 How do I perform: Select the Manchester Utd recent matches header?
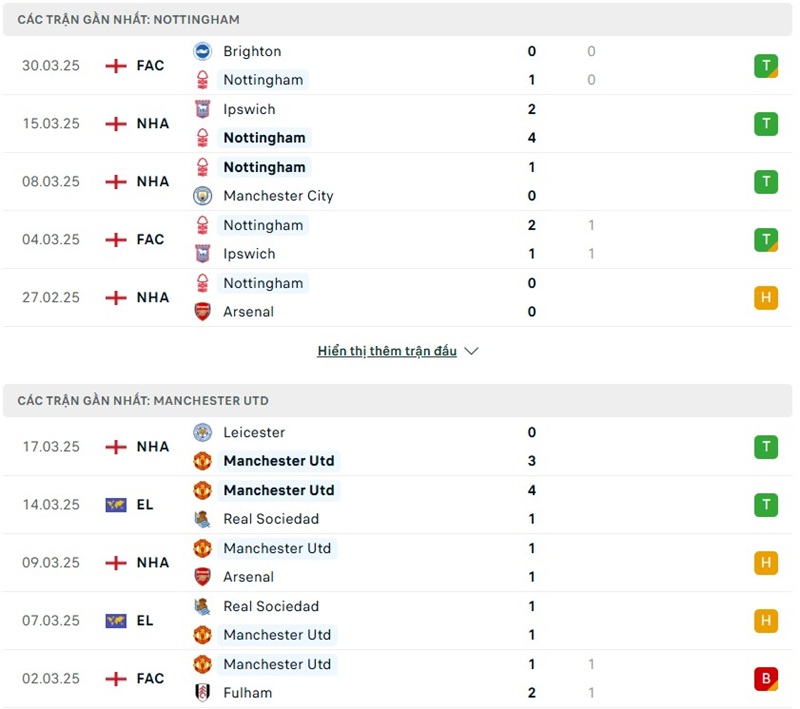coord(143,401)
